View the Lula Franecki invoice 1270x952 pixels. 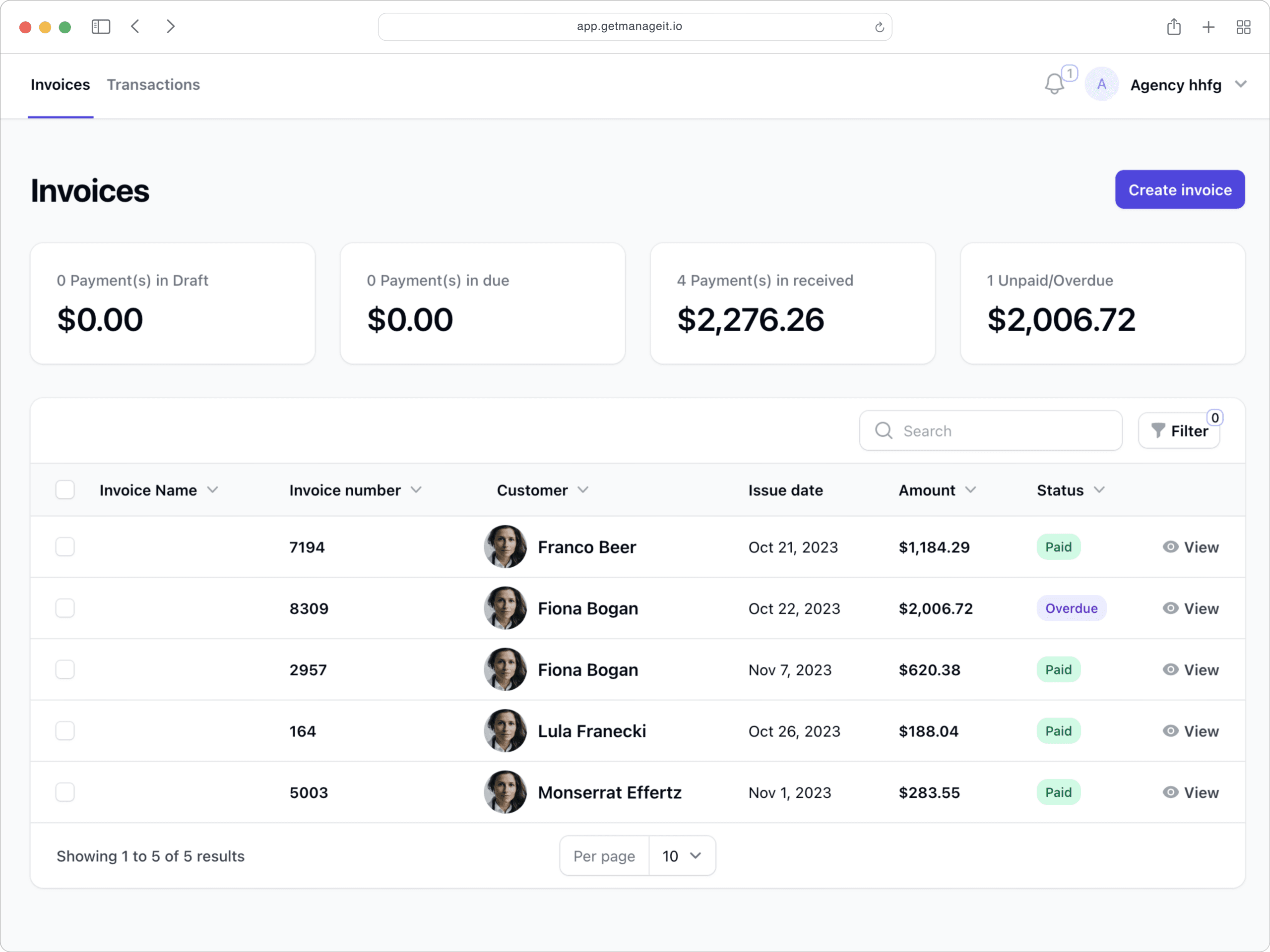(x=1191, y=731)
